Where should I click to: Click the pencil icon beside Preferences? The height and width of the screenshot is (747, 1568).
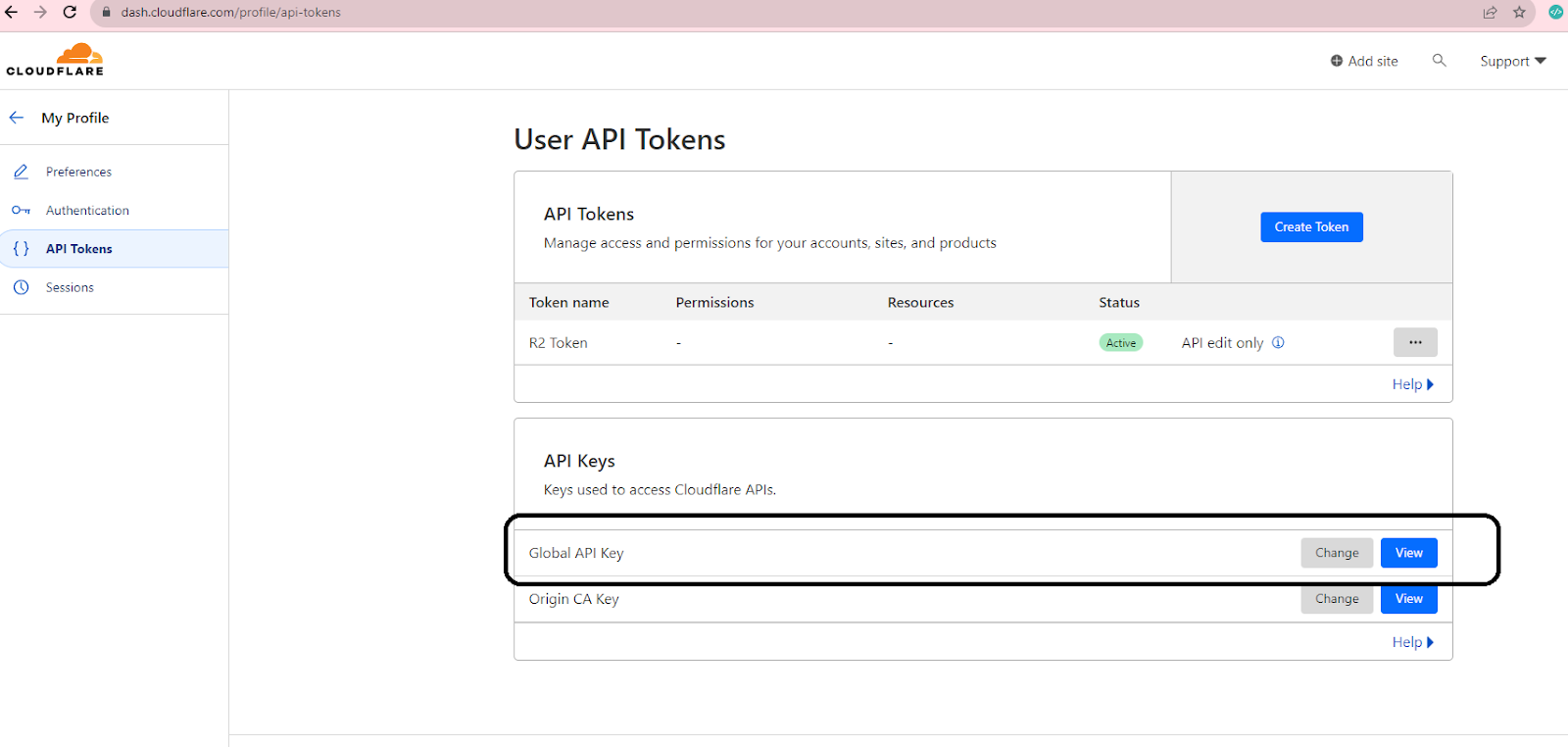[21, 172]
